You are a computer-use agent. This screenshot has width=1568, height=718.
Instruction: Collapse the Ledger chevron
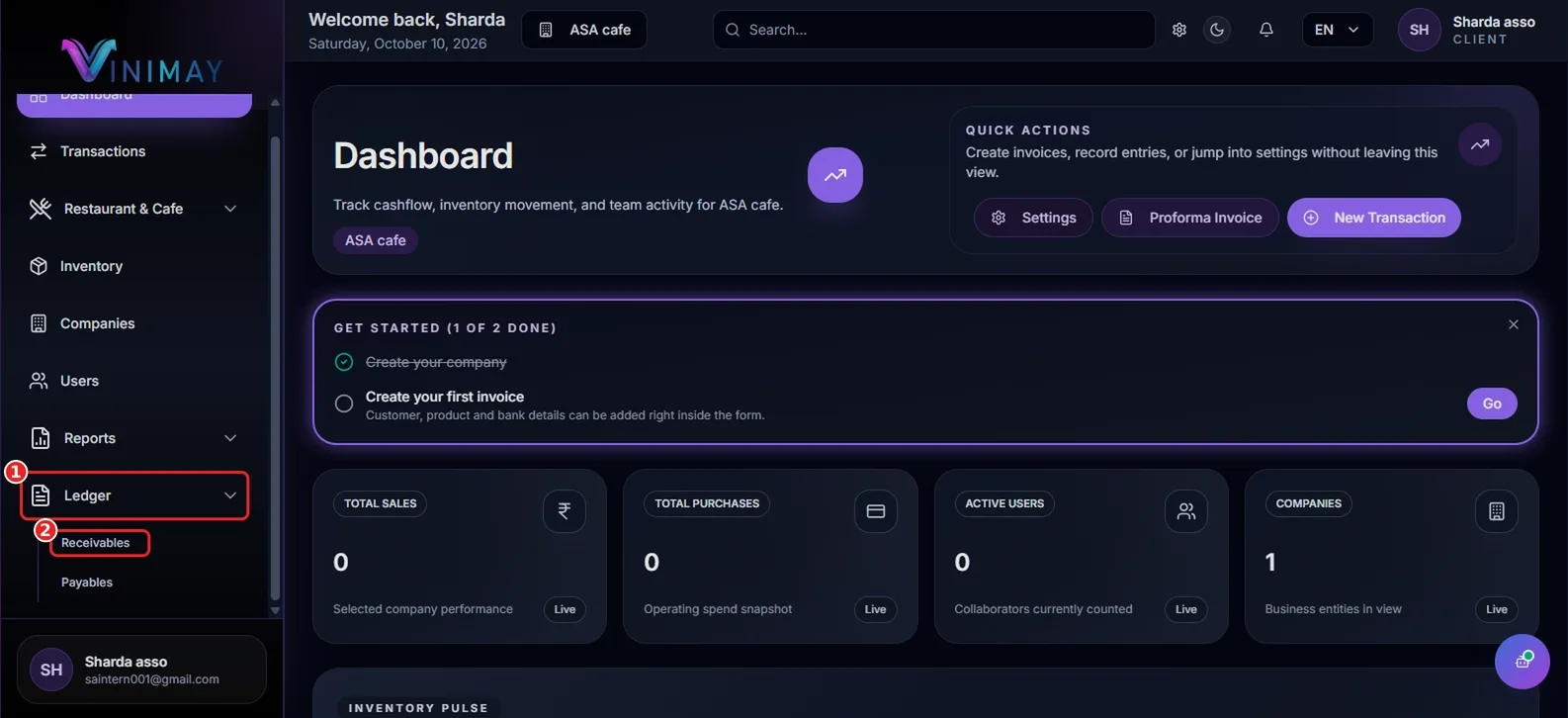[230, 495]
